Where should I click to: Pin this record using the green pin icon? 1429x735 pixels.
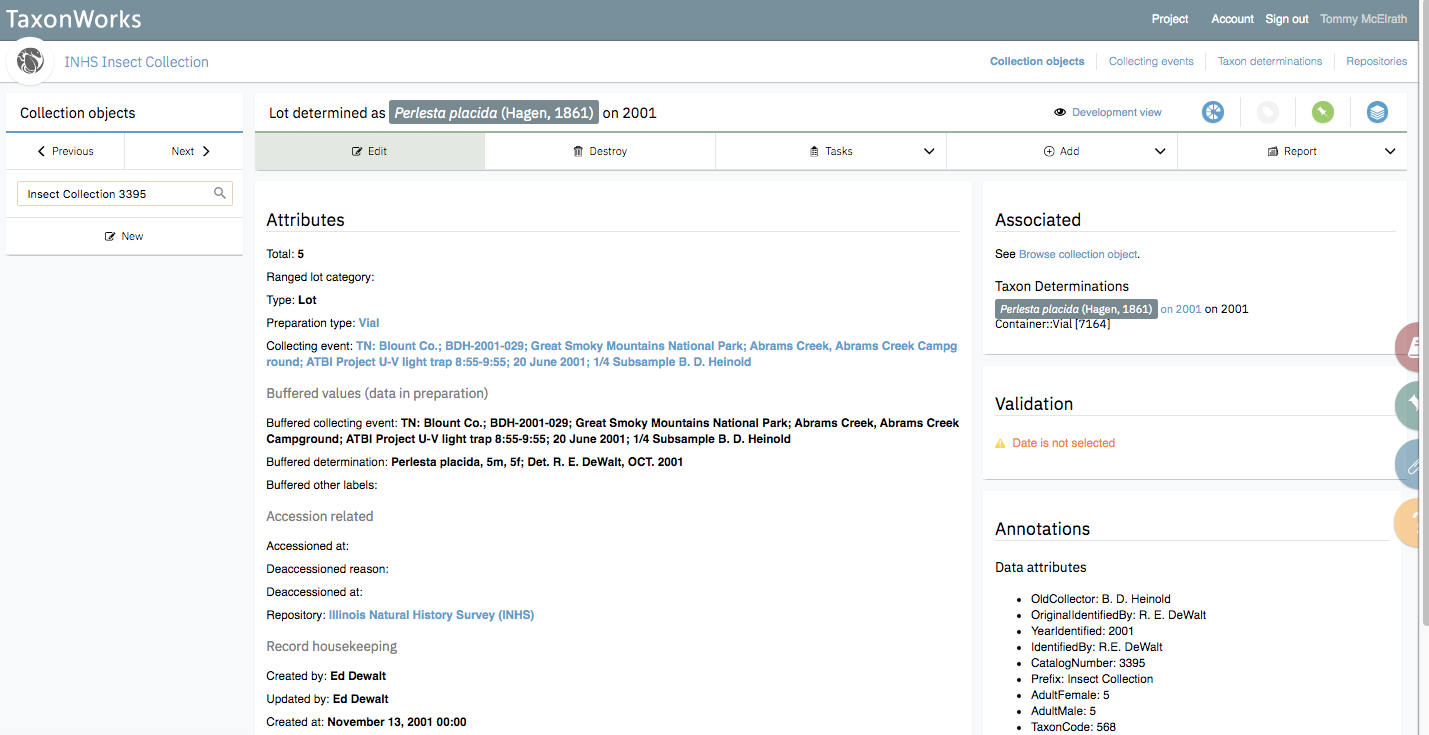pos(1322,112)
